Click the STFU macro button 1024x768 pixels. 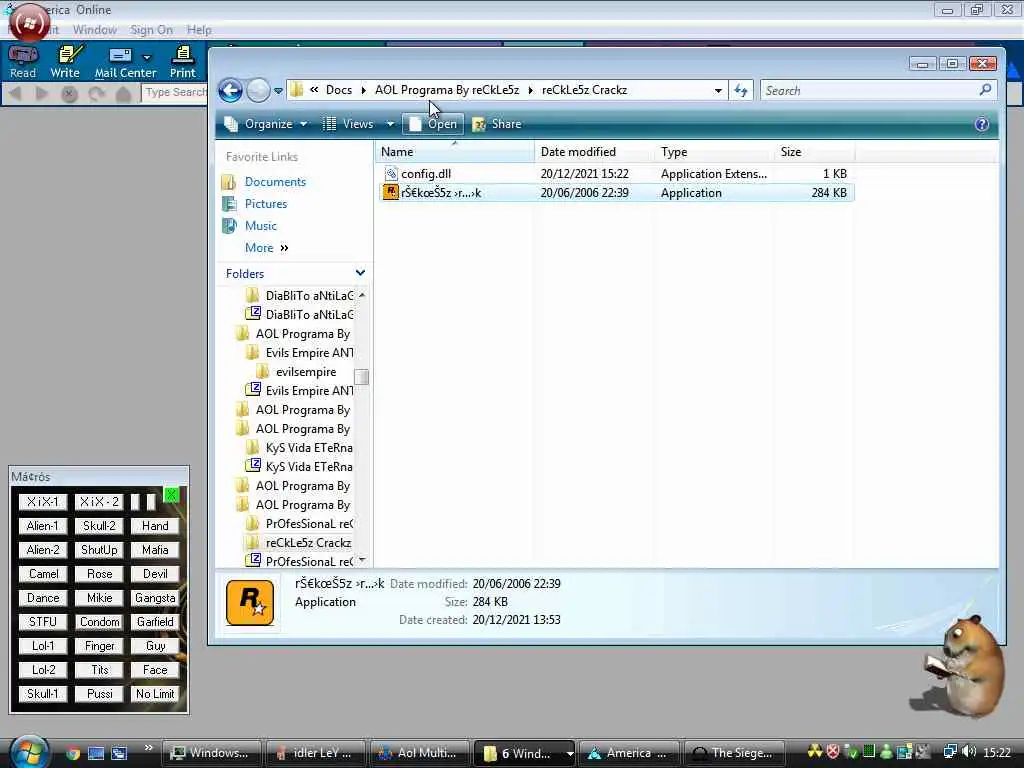tap(43, 622)
